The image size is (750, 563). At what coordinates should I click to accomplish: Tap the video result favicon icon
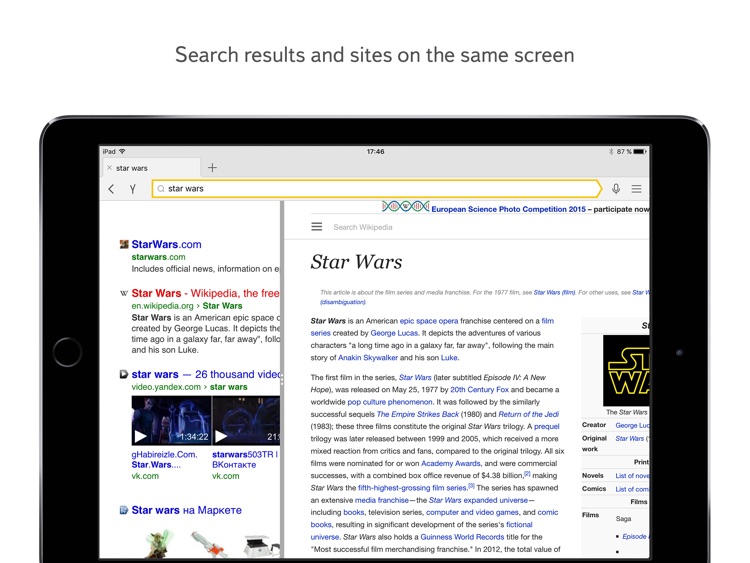(124, 374)
